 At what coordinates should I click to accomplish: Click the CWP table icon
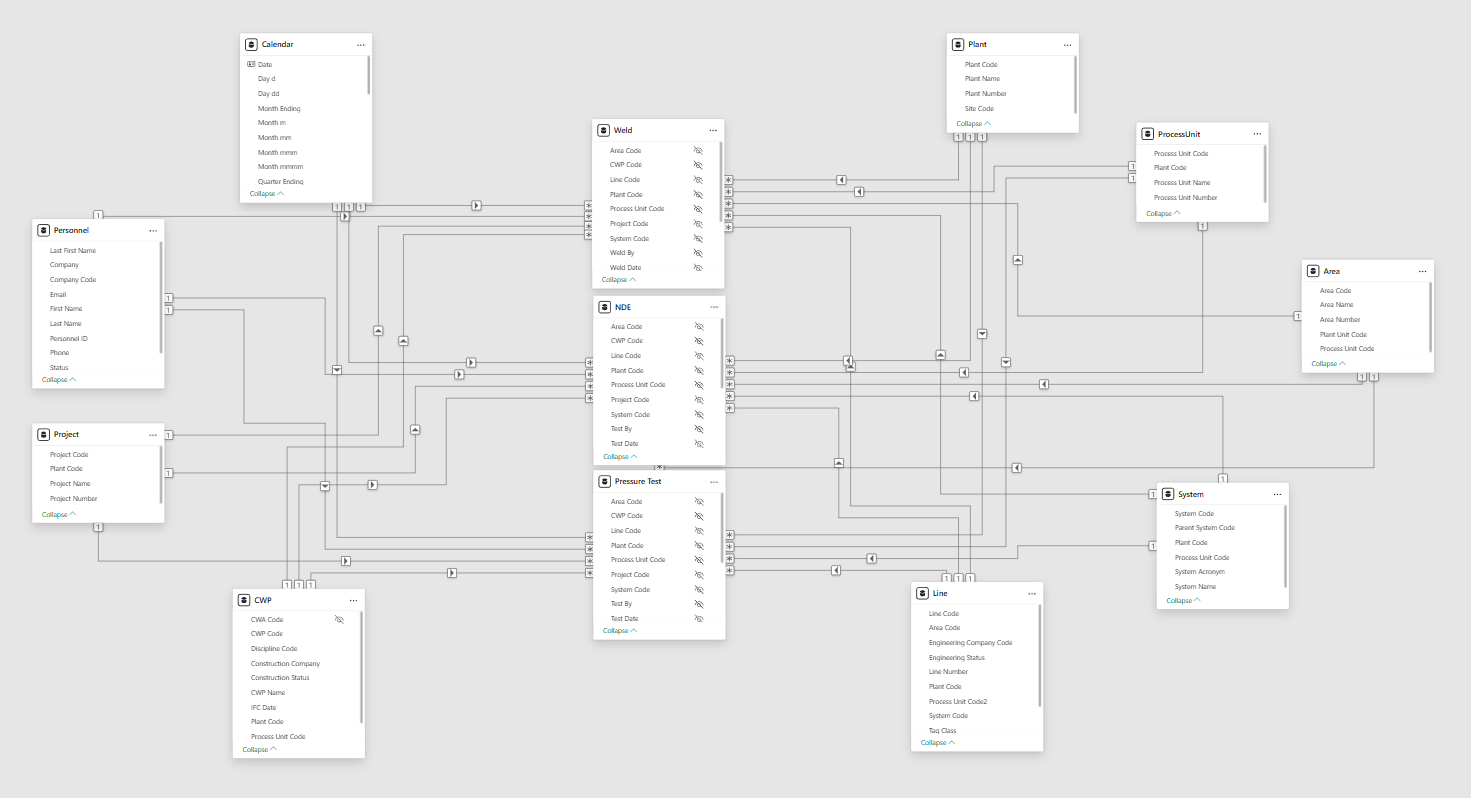pyautogui.click(x=244, y=600)
